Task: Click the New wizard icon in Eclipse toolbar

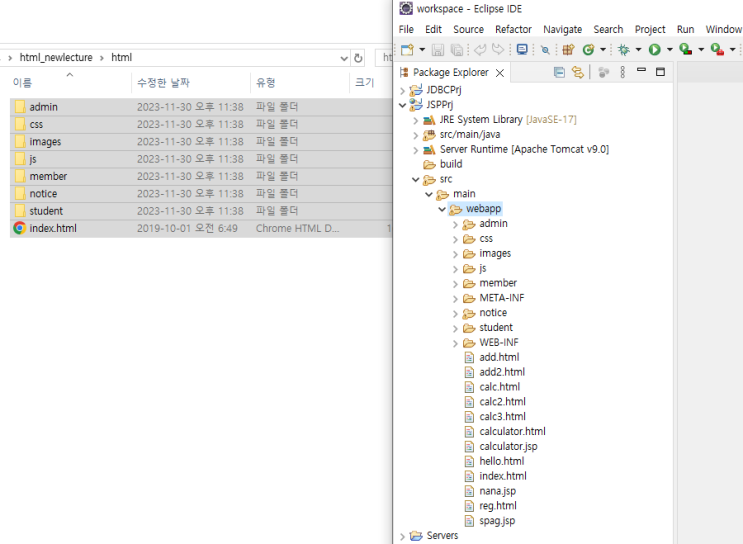Action: pyautogui.click(x=407, y=49)
